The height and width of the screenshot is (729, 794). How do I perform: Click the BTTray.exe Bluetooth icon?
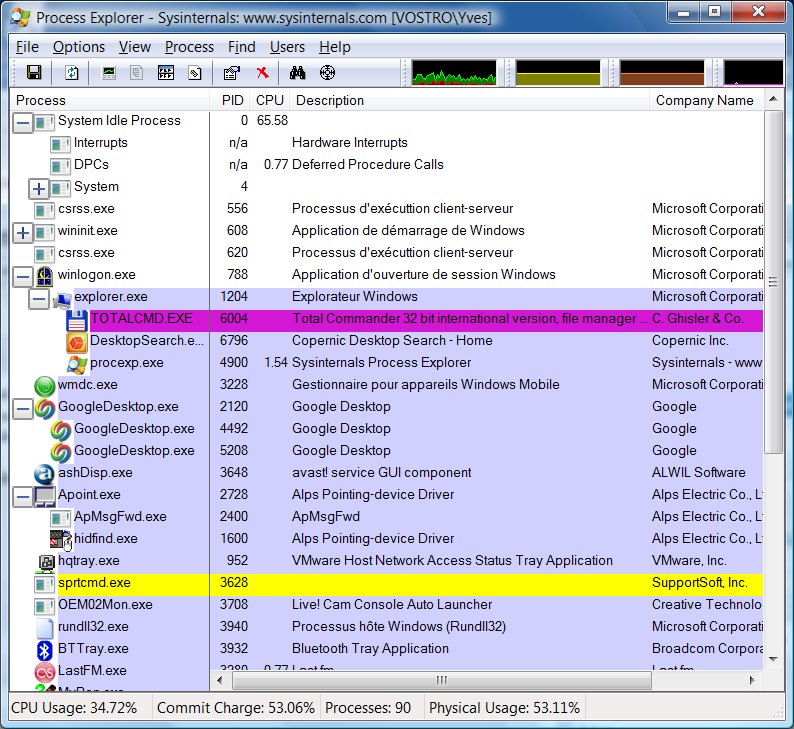click(x=45, y=650)
